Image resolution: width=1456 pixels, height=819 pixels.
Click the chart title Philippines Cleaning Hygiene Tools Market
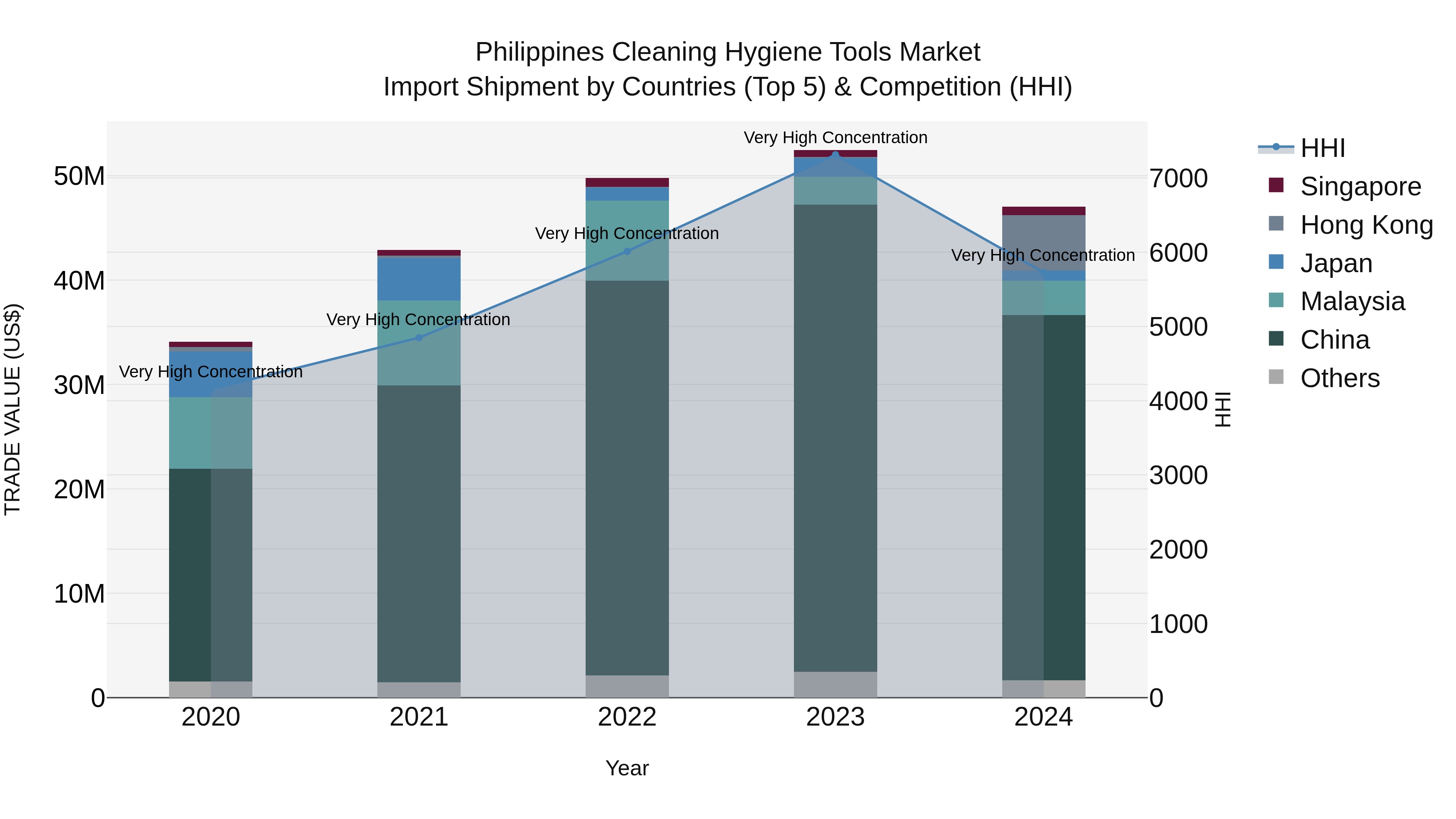click(x=728, y=52)
